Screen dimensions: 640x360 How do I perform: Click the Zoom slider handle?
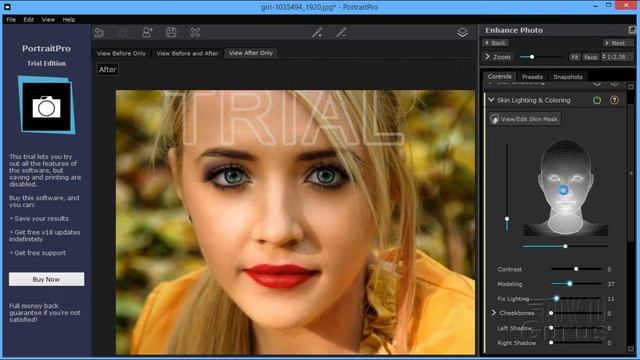532,57
